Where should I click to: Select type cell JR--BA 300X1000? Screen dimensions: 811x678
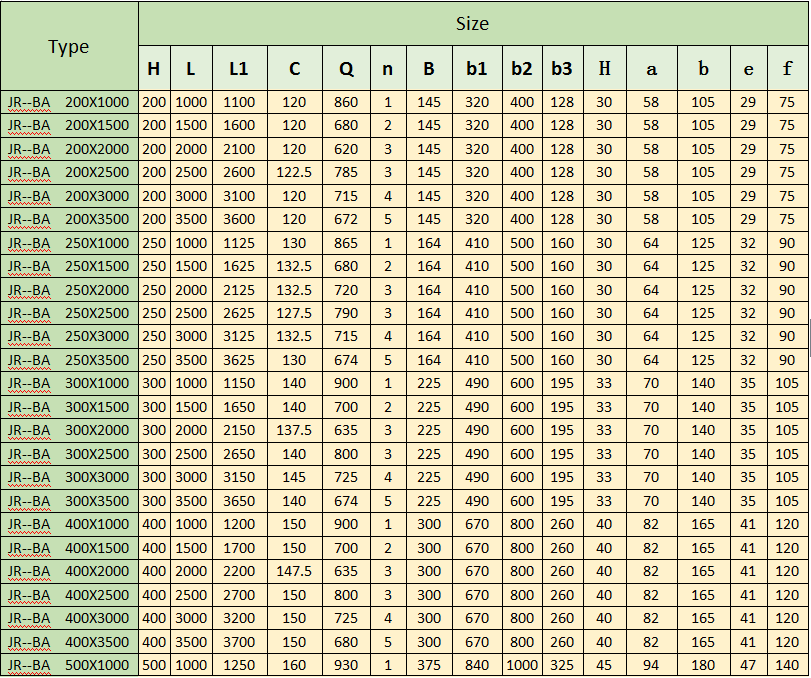point(69,384)
